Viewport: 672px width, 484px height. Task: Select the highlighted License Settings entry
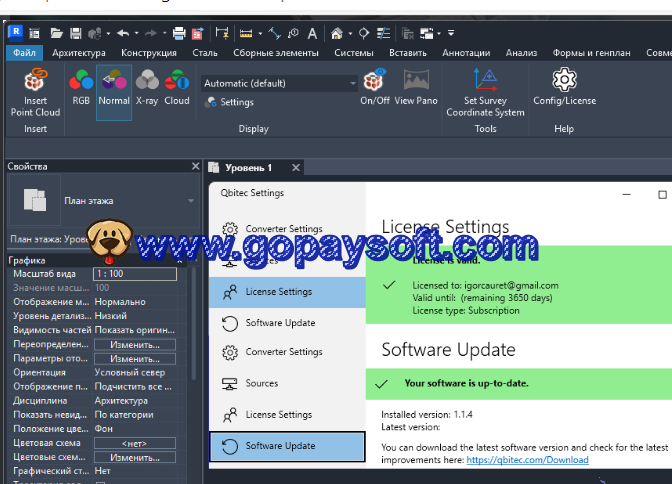click(x=287, y=292)
